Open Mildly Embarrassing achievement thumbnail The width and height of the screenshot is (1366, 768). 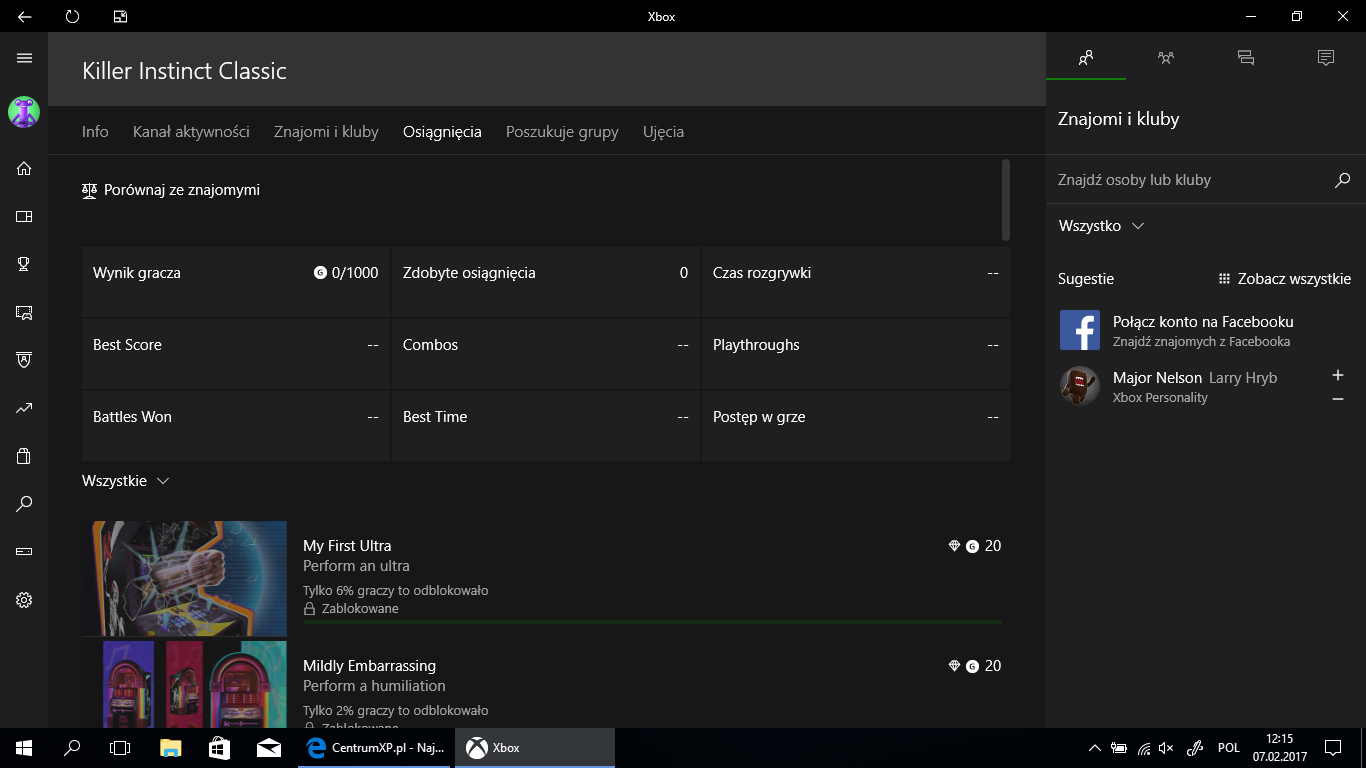pyautogui.click(x=184, y=684)
